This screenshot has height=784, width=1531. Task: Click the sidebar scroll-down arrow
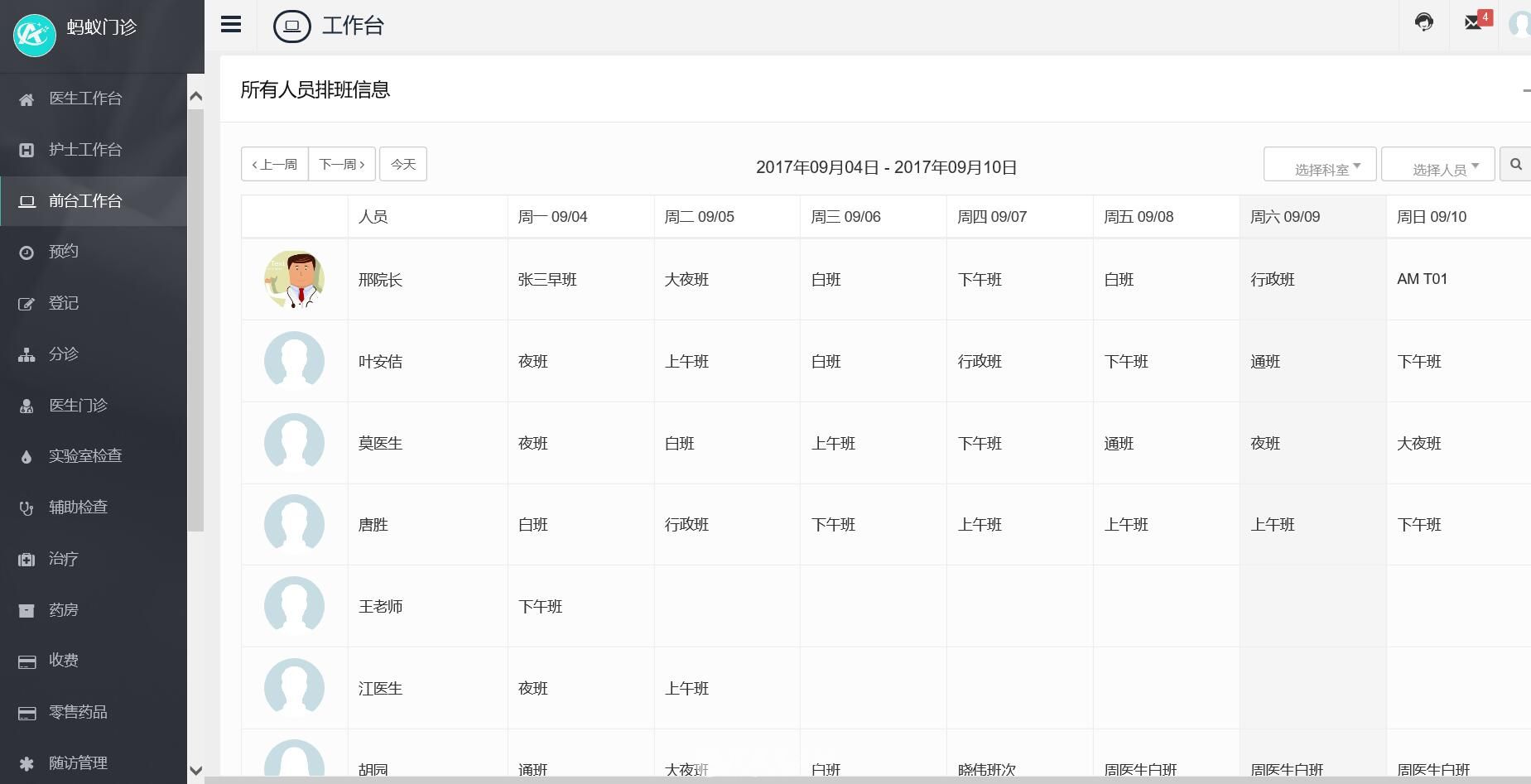click(x=196, y=770)
